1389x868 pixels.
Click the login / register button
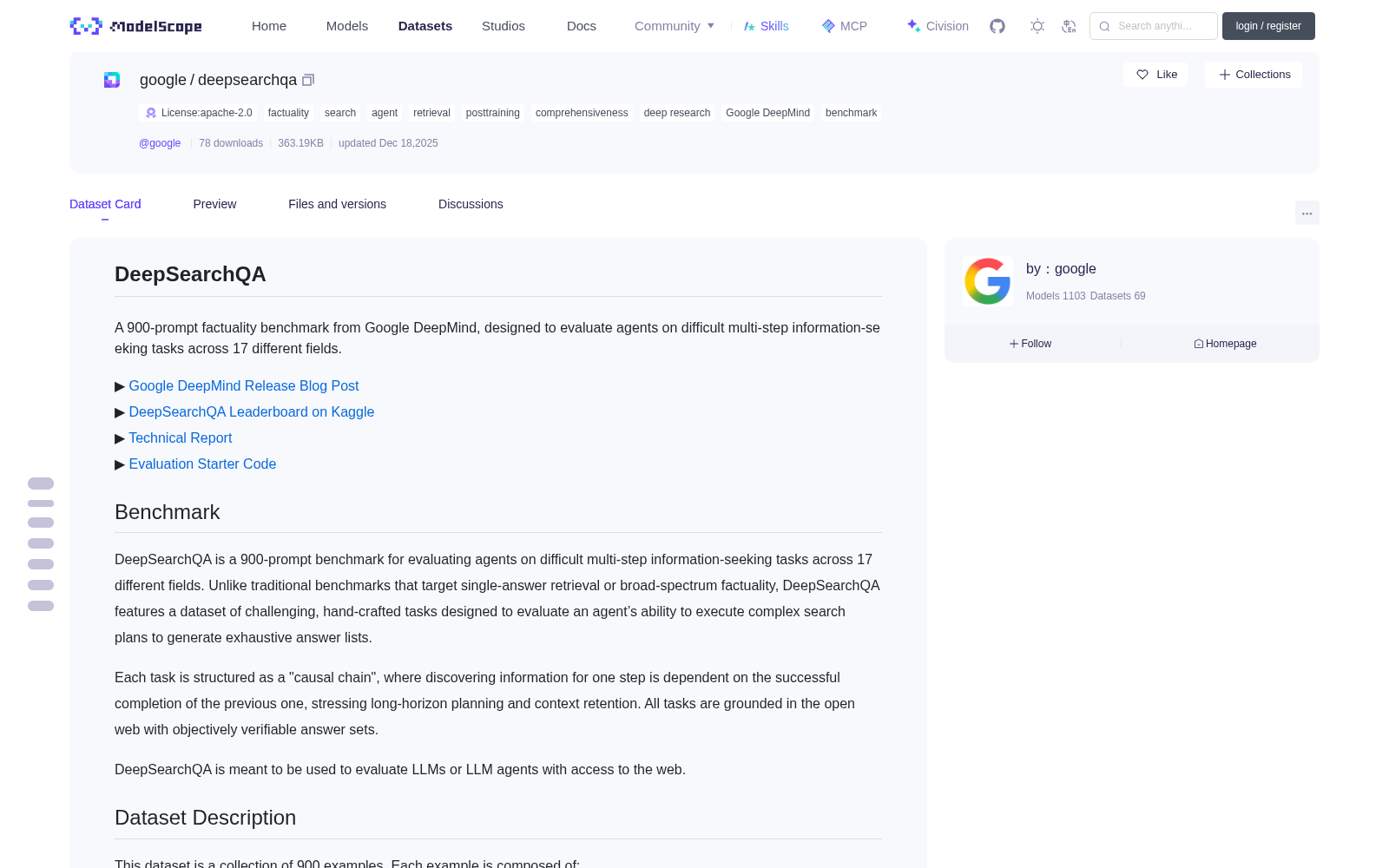(x=1268, y=26)
